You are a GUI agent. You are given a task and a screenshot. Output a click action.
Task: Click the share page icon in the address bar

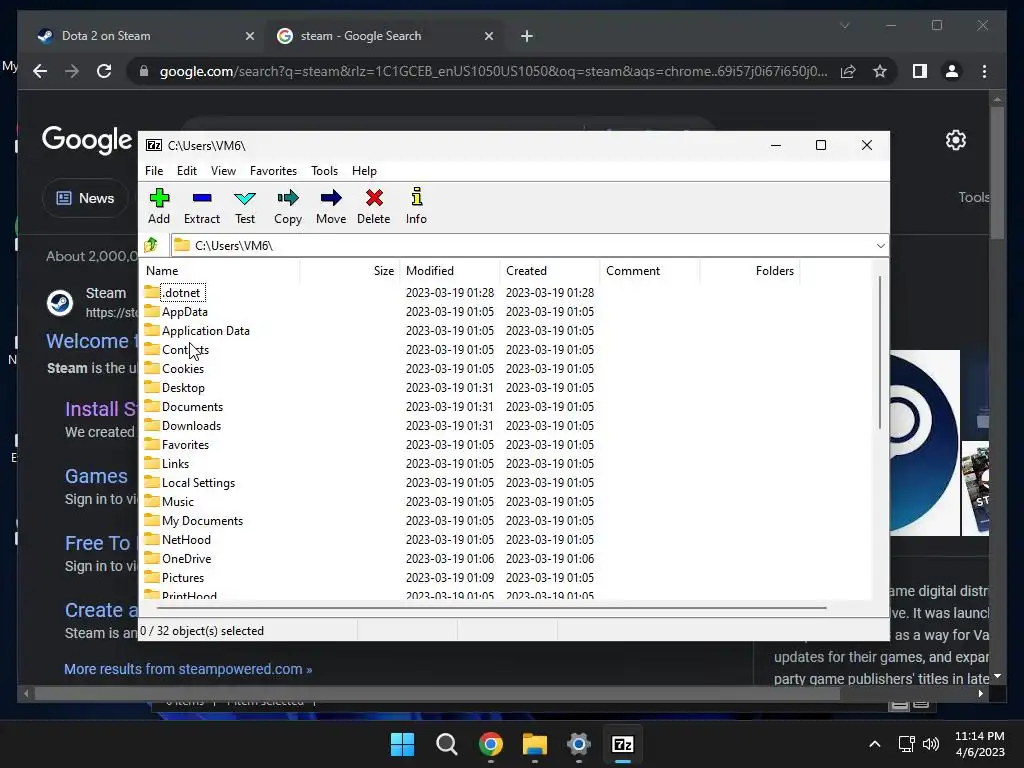848,71
